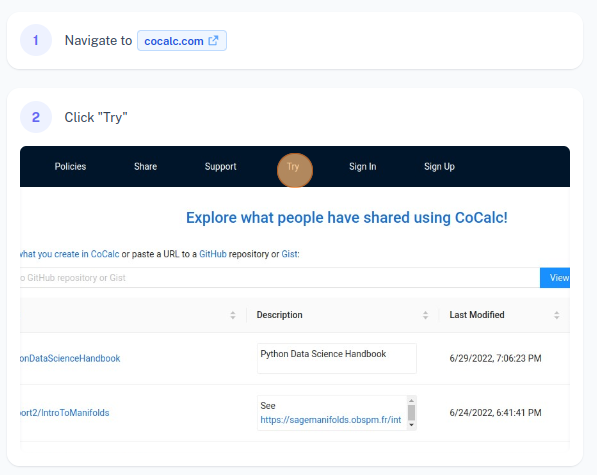Viewport: 597px width, 475px height.
Task: Click the IntroToManifolds description scrollbar thumb
Action: tap(411, 412)
